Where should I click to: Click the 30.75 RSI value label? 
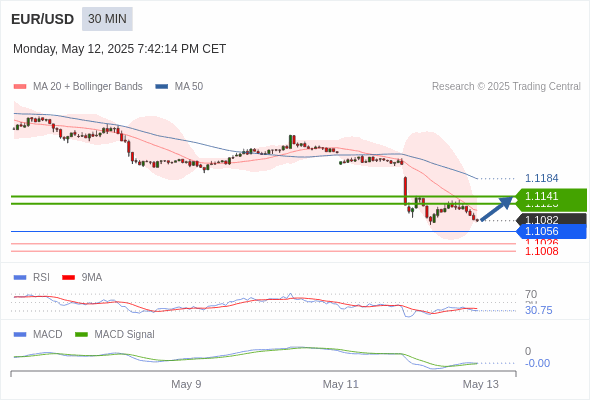[x=538, y=310]
